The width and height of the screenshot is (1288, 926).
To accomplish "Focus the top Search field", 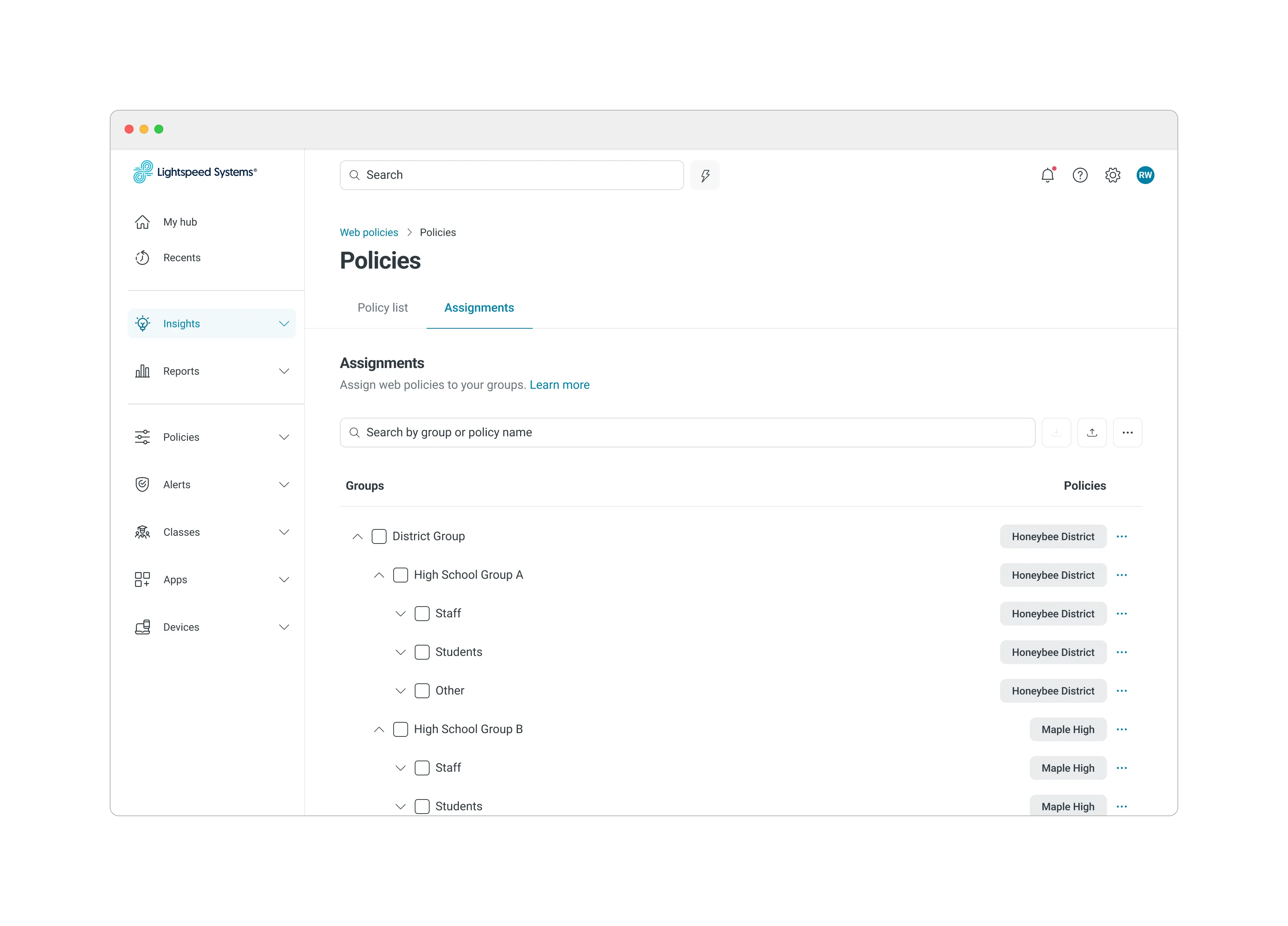I will click(x=511, y=175).
